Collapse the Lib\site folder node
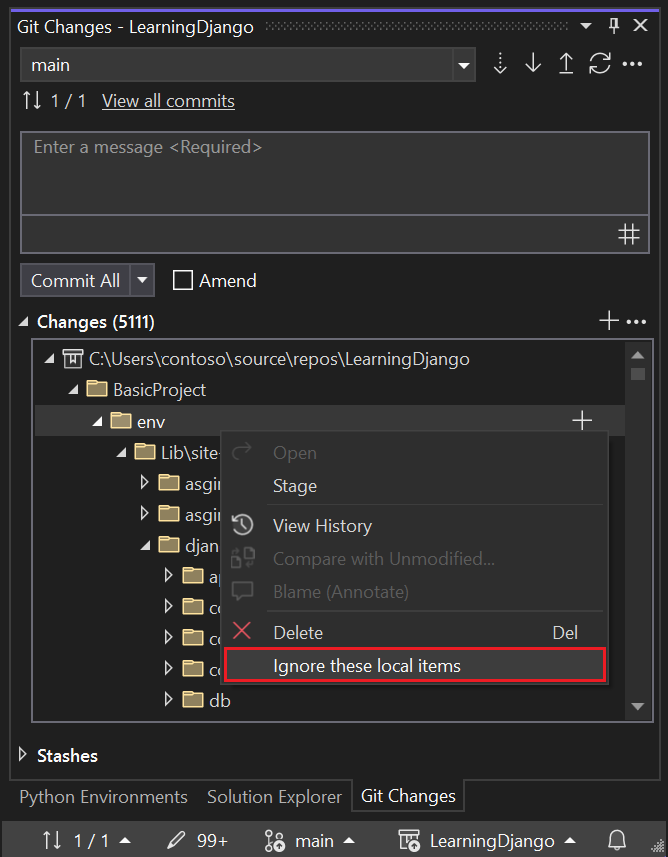This screenshot has height=857, width=668. (x=122, y=453)
